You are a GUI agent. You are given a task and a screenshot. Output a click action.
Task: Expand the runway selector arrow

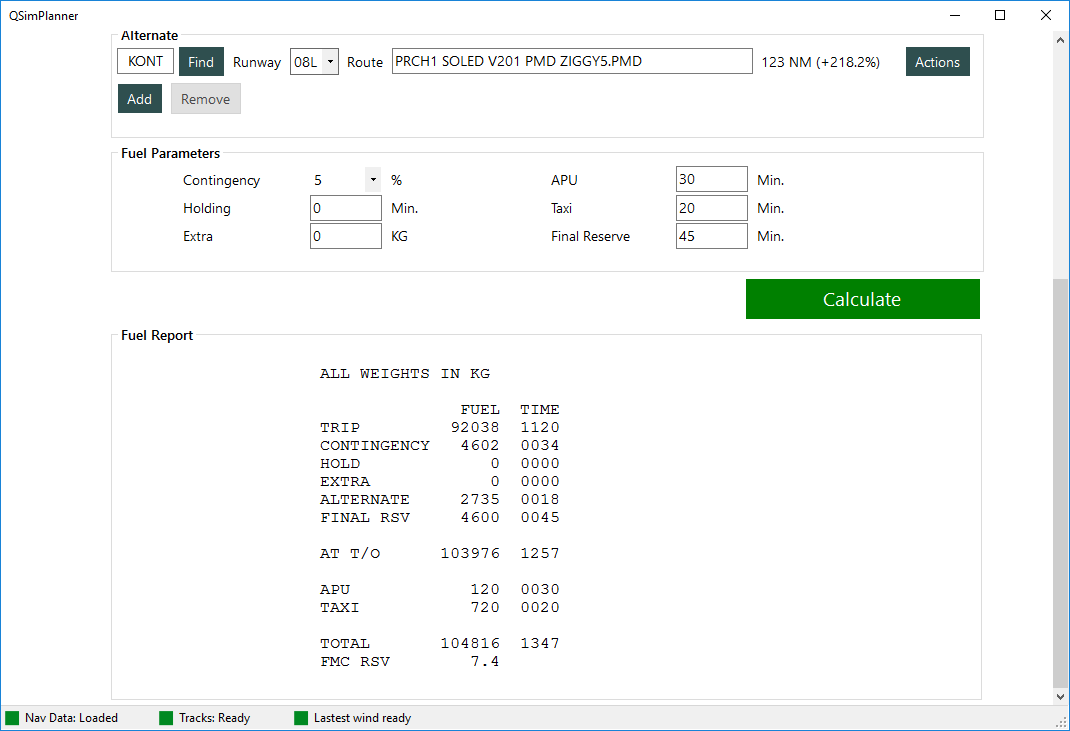[x=330, y=61]
